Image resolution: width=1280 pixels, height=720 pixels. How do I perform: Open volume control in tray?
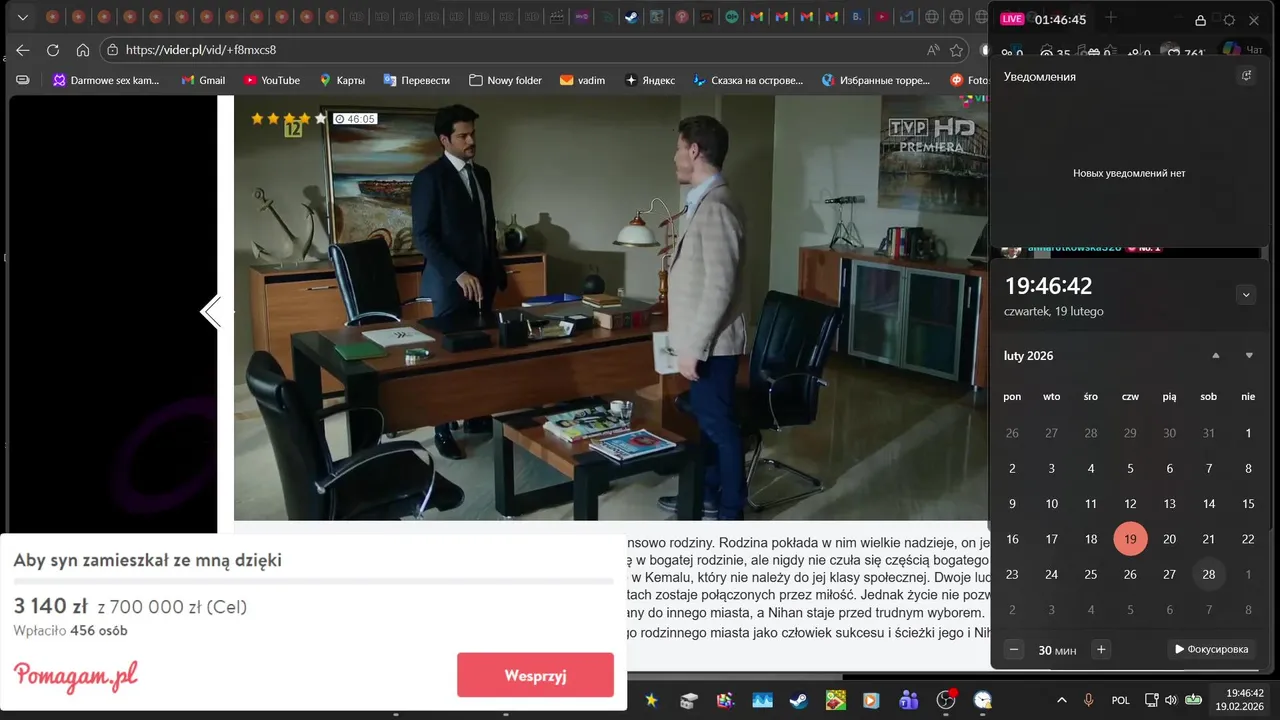[x=1172, y=700]
